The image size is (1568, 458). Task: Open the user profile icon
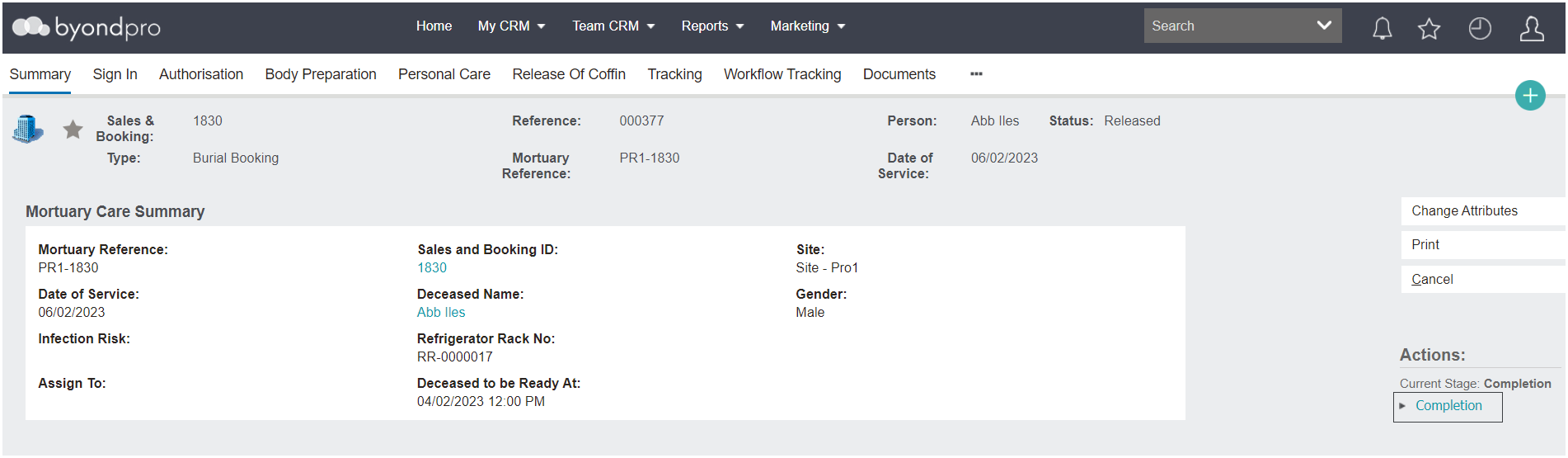1532,29
